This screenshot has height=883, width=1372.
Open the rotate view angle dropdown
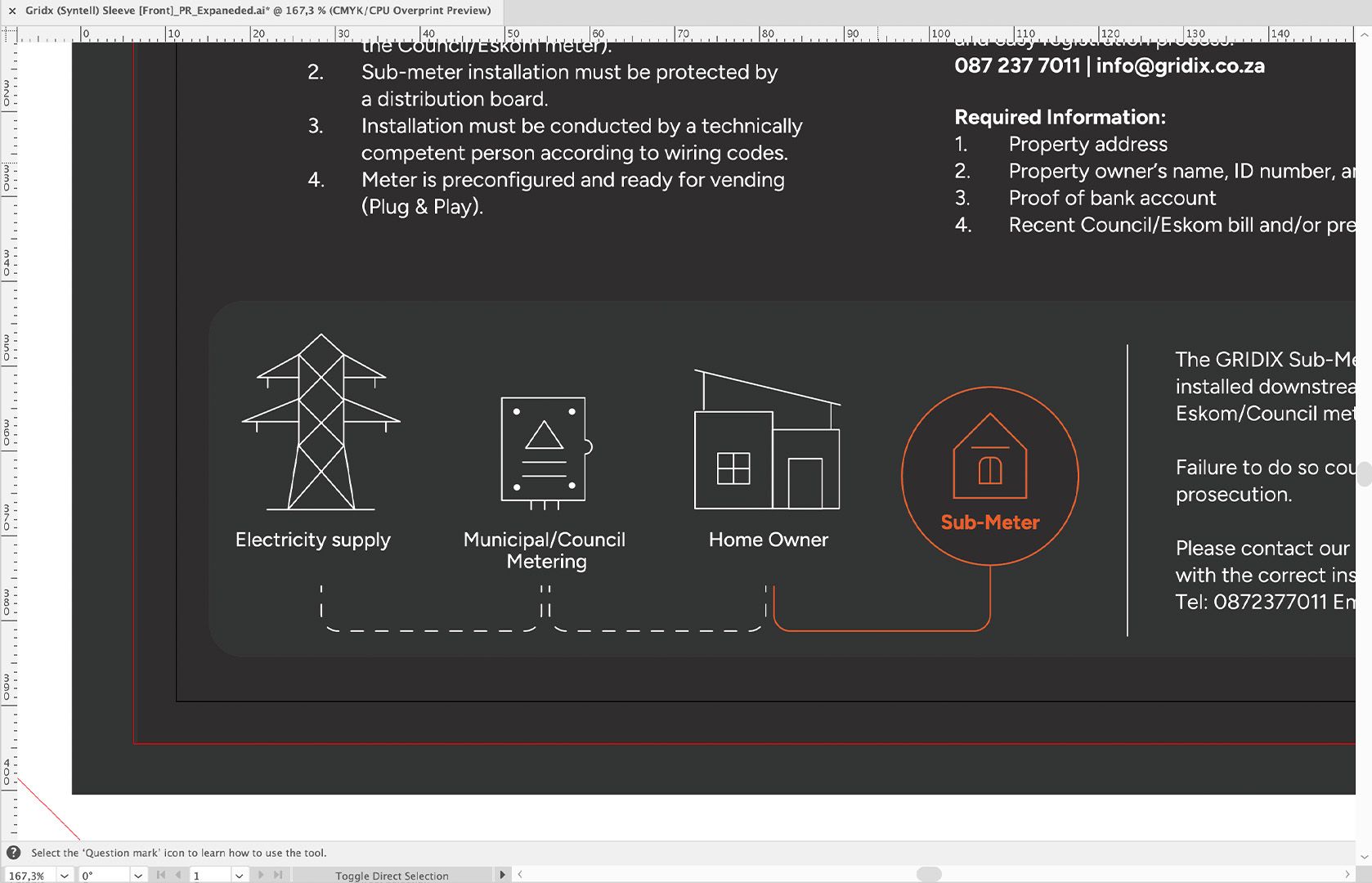point(138,876)
